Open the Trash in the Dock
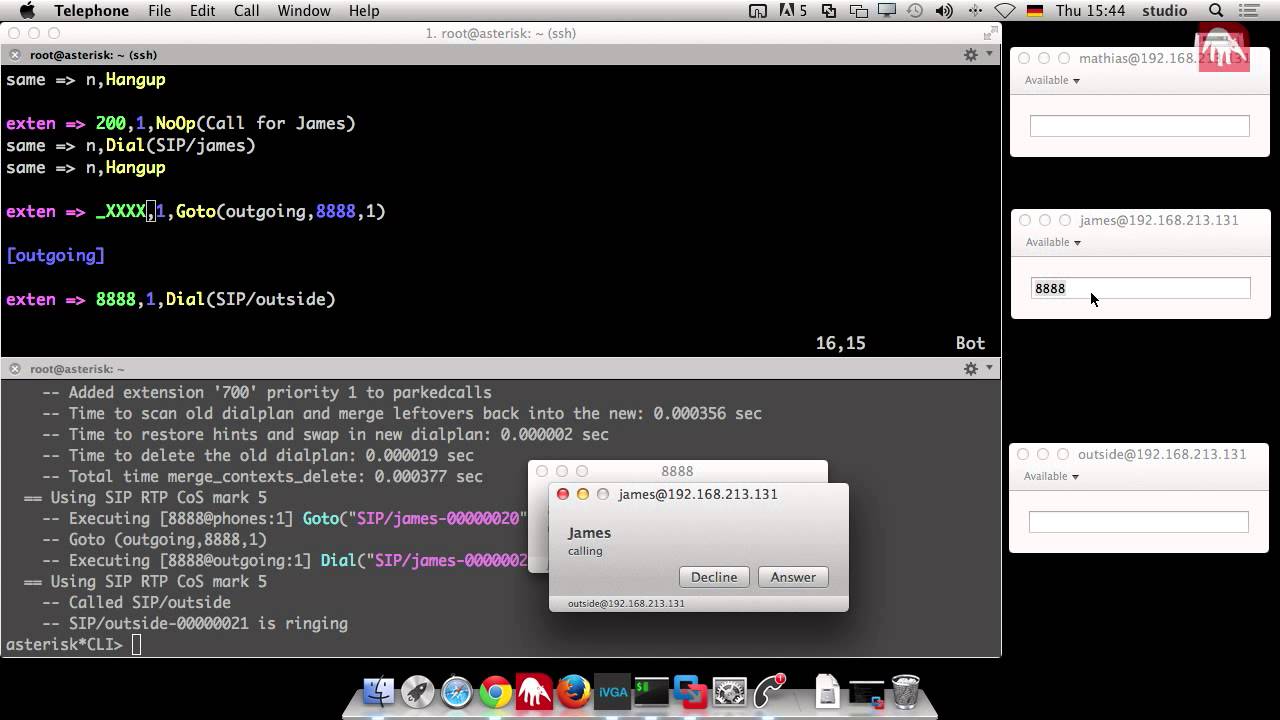Viewport: 1280px width, 720px height. (905, 692)
